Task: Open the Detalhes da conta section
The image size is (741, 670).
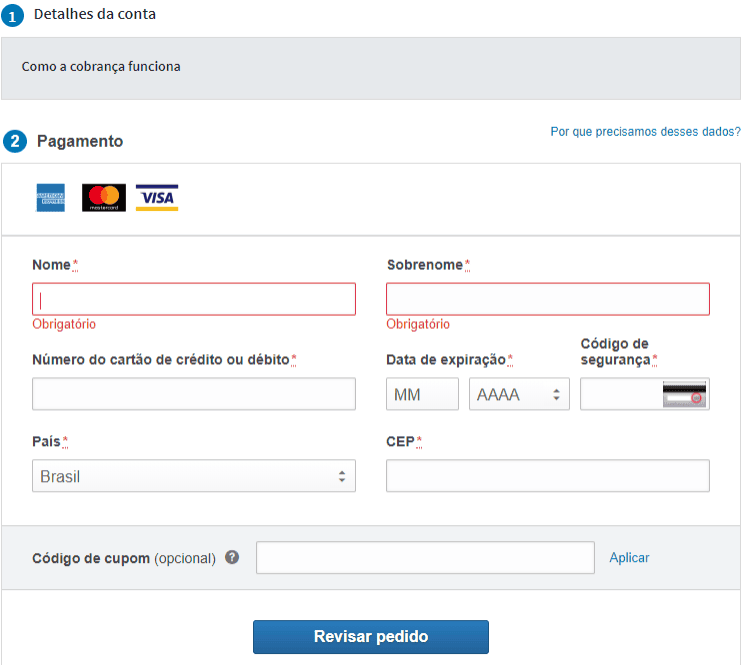Action: click(x=95, y=14)
